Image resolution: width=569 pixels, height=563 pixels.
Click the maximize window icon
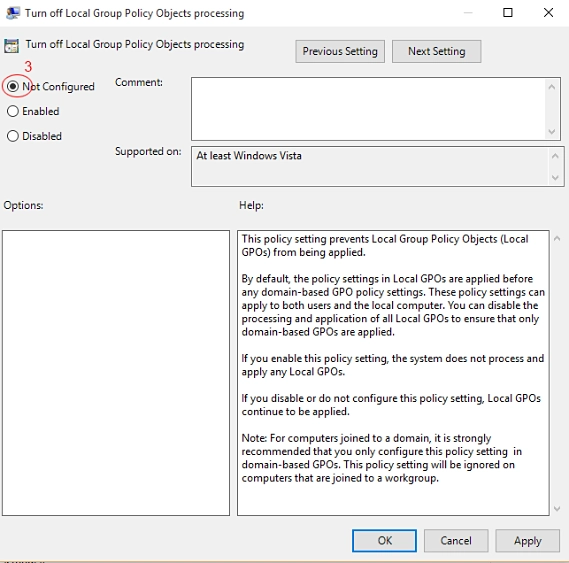pyautogui.click(x=508, y=13)
